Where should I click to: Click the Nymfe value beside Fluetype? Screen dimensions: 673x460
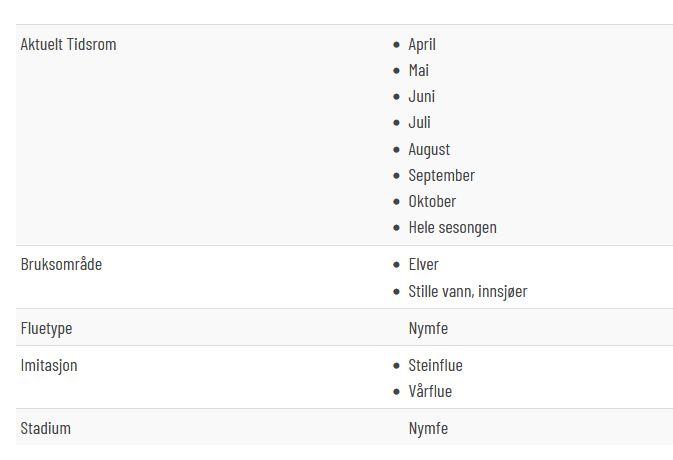428,329
